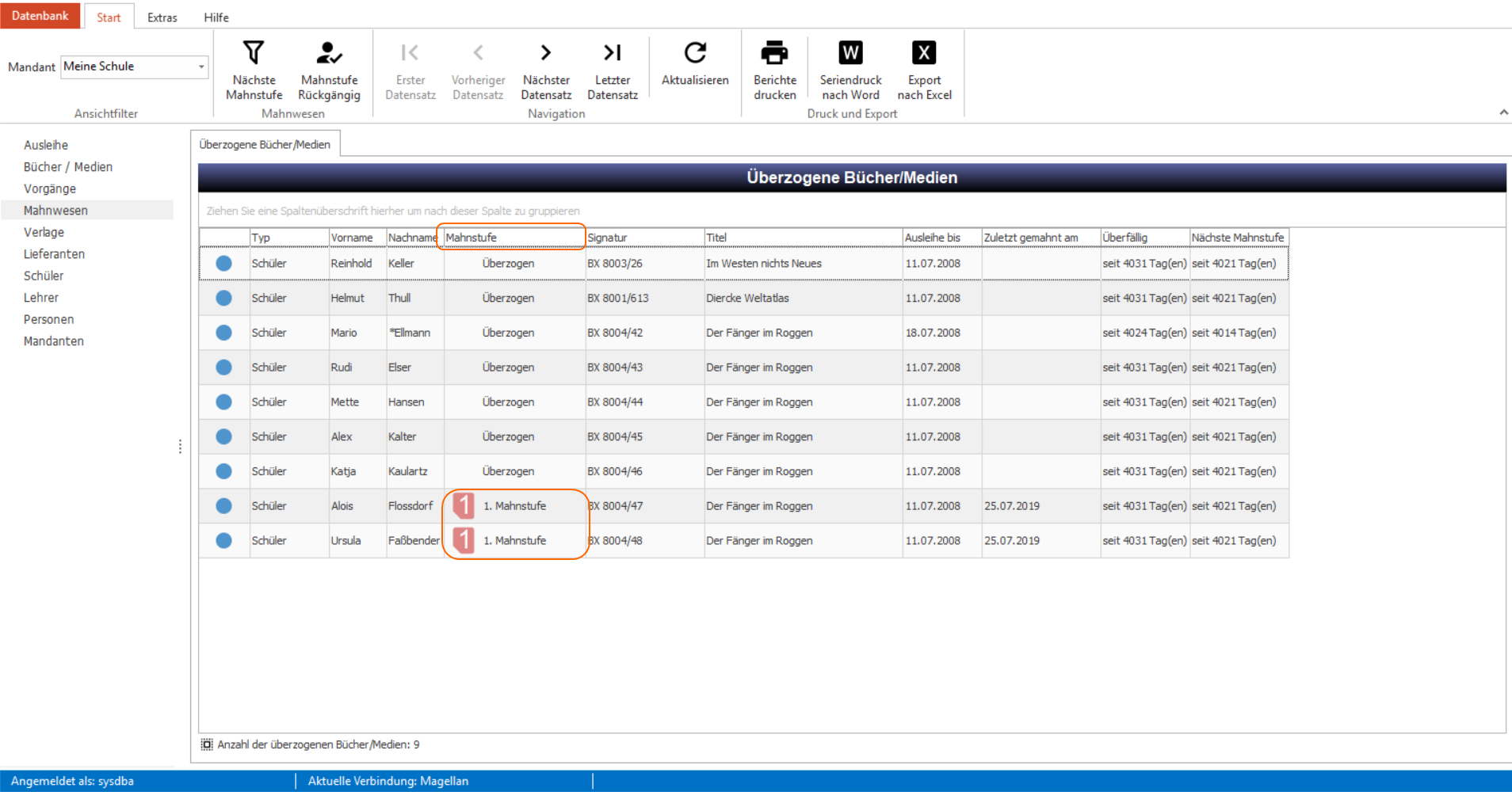Open the Extras ribbon tab

click(x=162, y=17)
